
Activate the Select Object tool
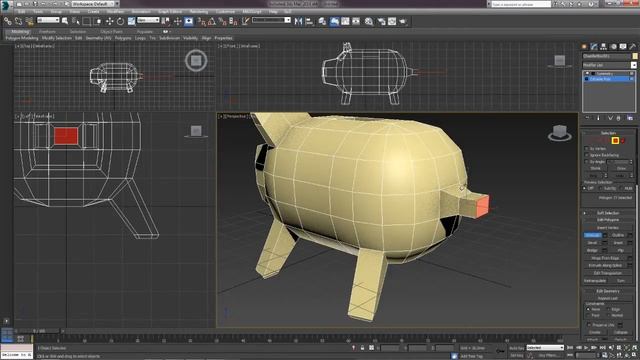coord(64,21)
